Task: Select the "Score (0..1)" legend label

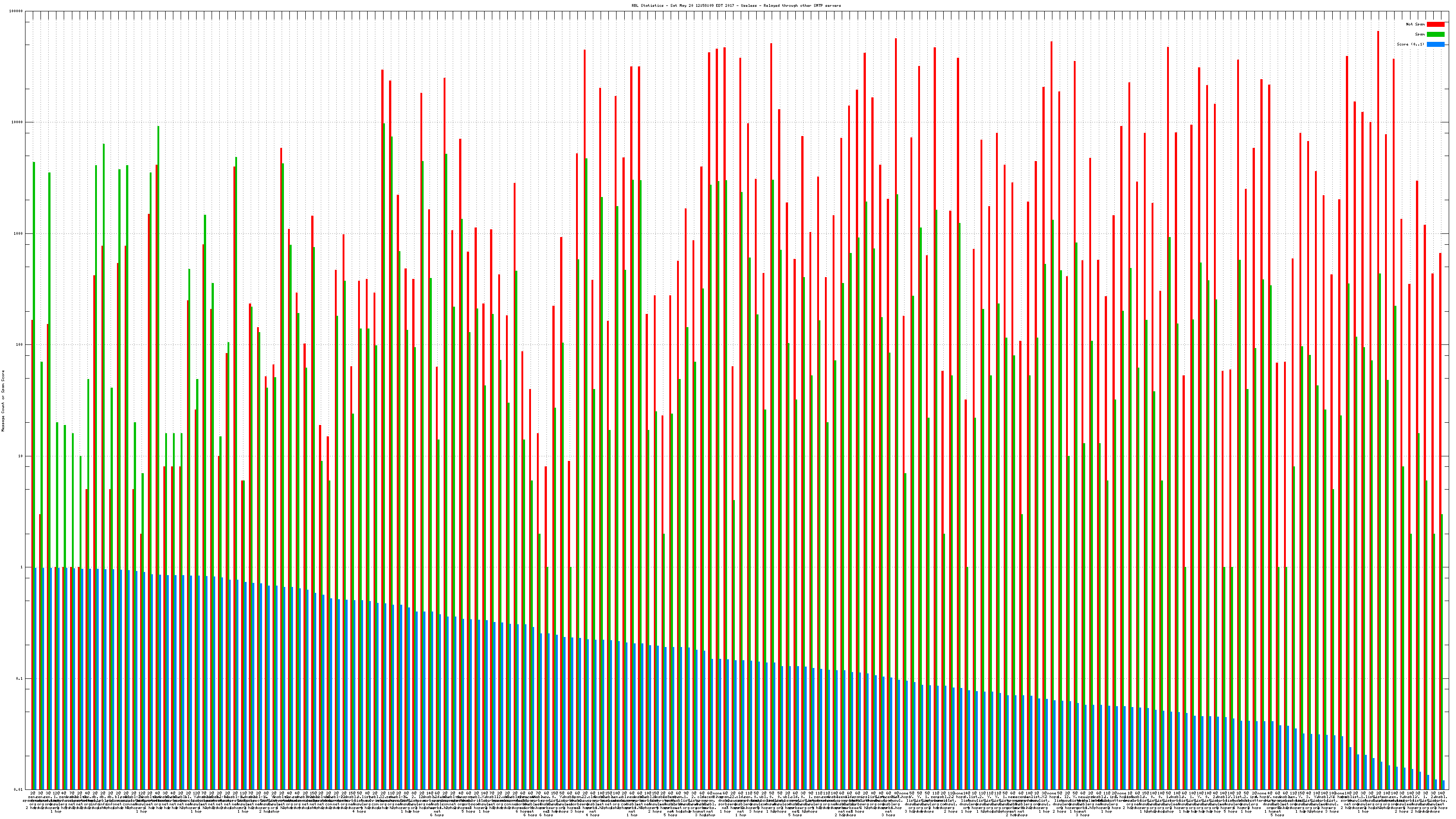Action: coord(1410,44)
